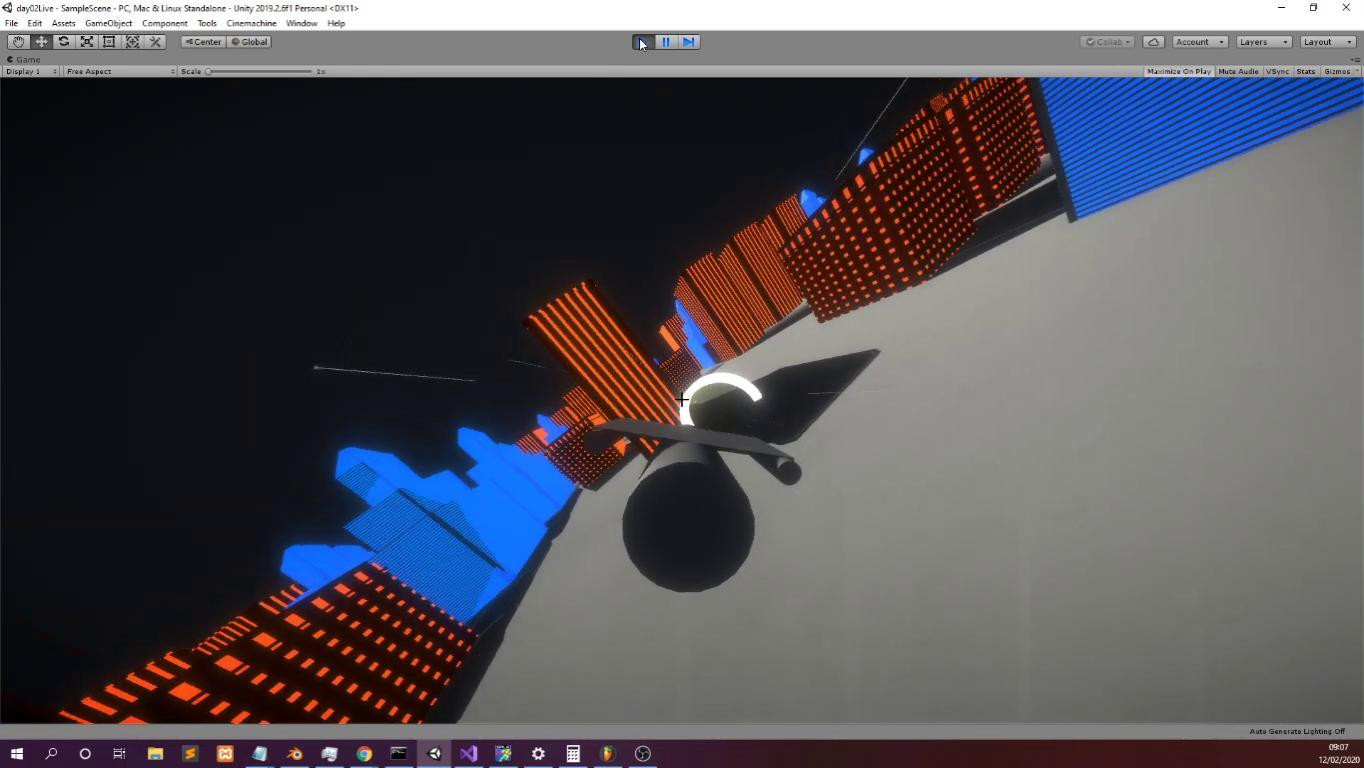Open the File menu
The width and height of the screenshot is (1364, 768).
11,23
